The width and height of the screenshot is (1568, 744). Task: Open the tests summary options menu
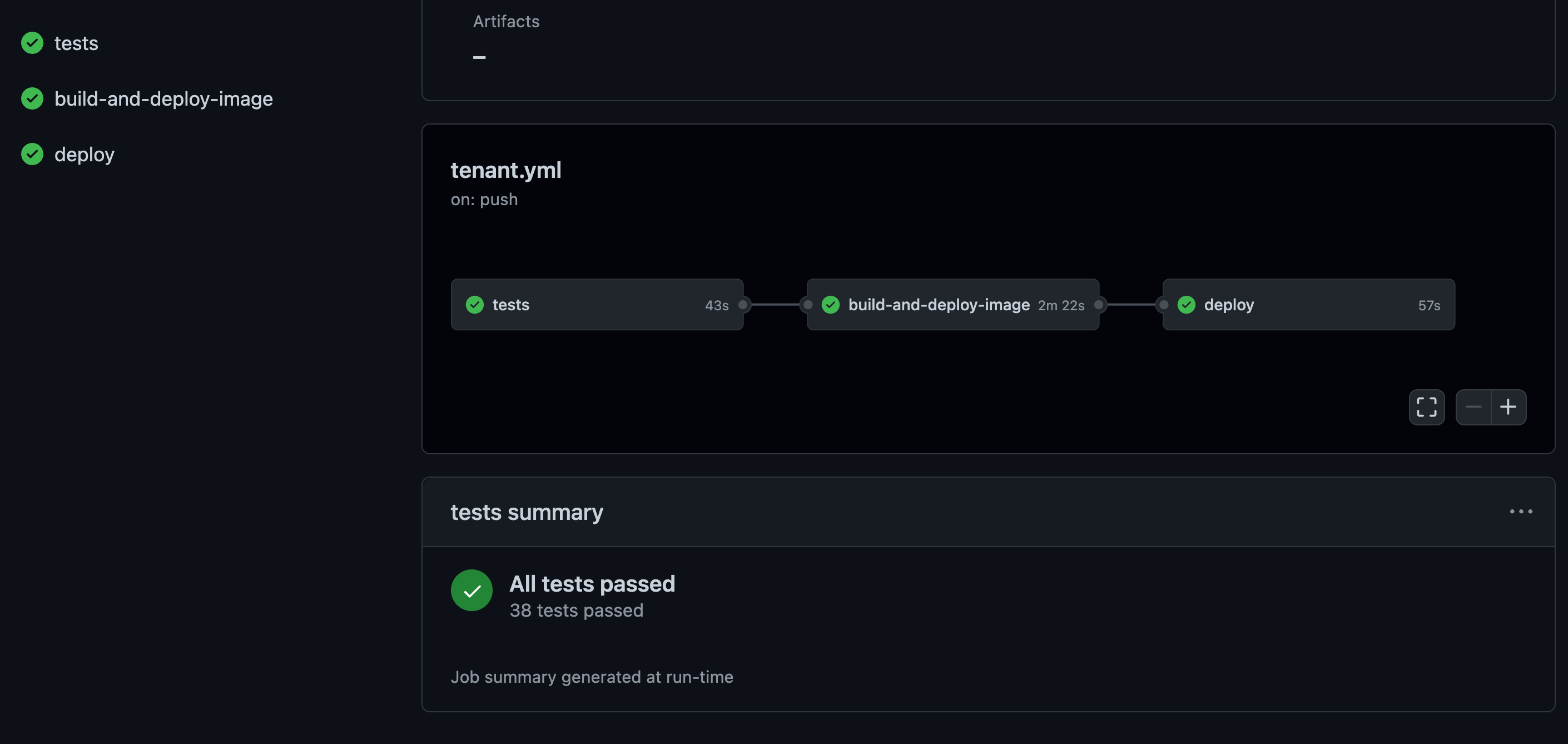pyautogui.click(x=1521, y=512)
